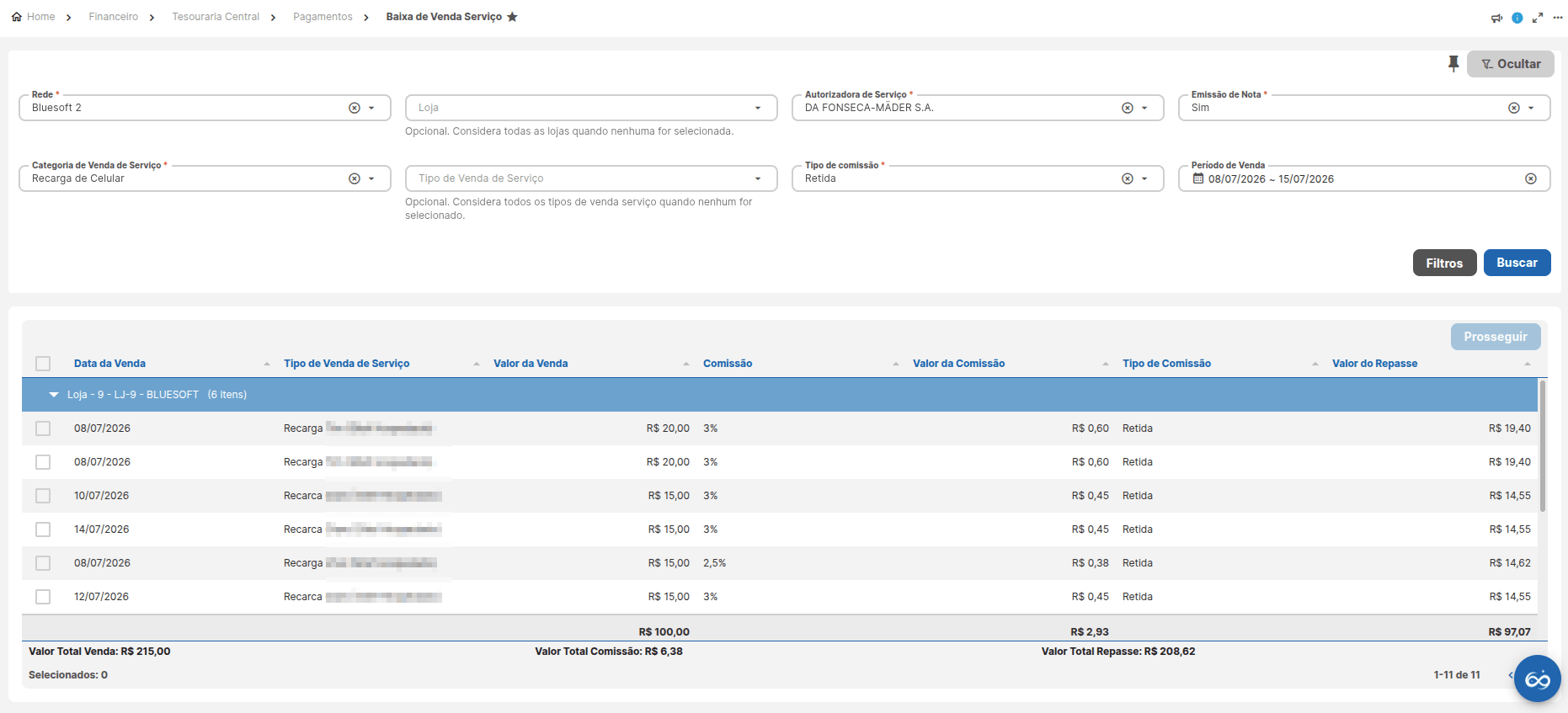Tick the select-all checkbox in the table header
Image resolution: width=1568 pixels, height=713 pixels.
pos(43,364)
